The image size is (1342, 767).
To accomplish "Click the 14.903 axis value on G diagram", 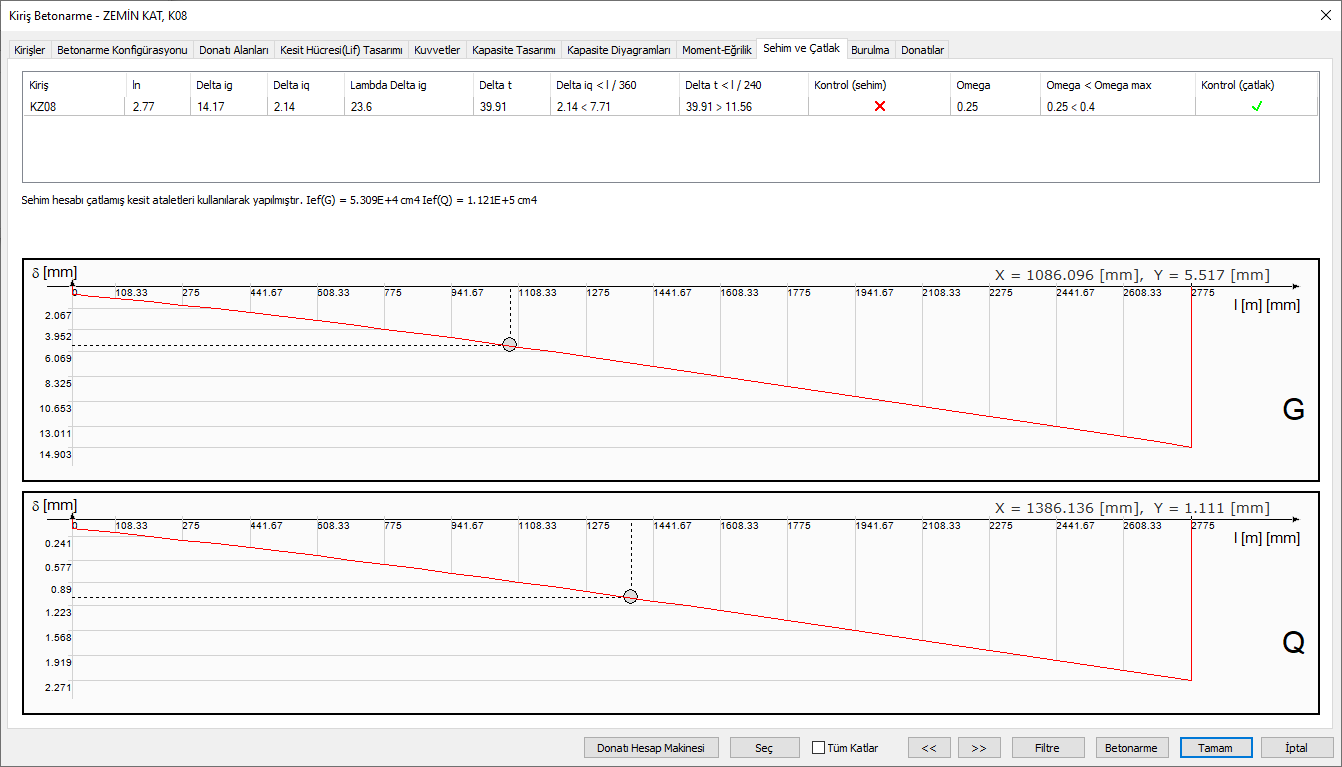I will click(x=57, y=455).
